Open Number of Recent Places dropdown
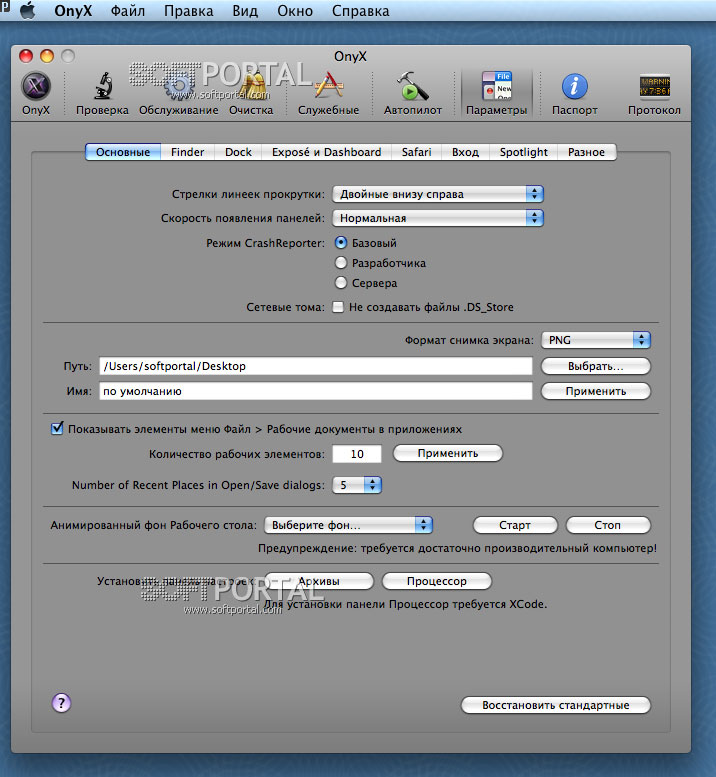Screen dimensions: 716x777 pos(357,485)
